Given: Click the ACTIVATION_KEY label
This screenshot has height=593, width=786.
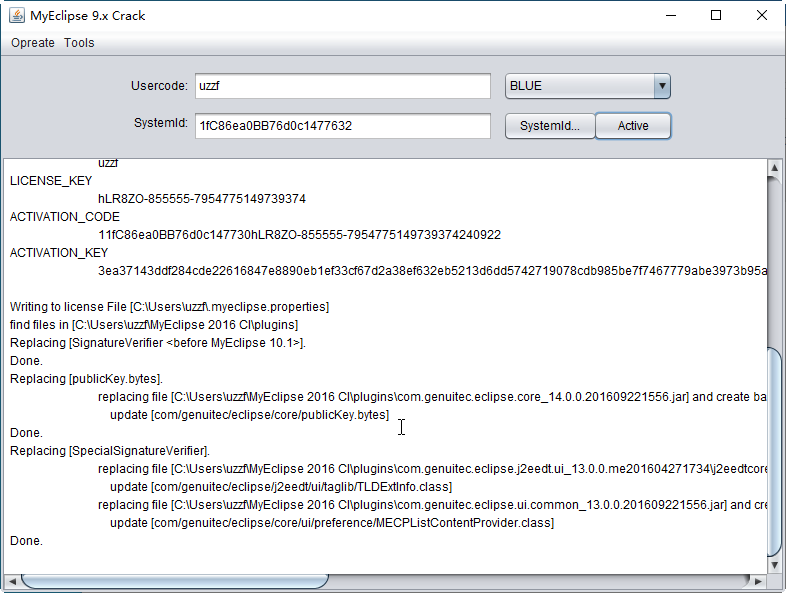Looking at the screenshot, I should click(x=59, y=253).
